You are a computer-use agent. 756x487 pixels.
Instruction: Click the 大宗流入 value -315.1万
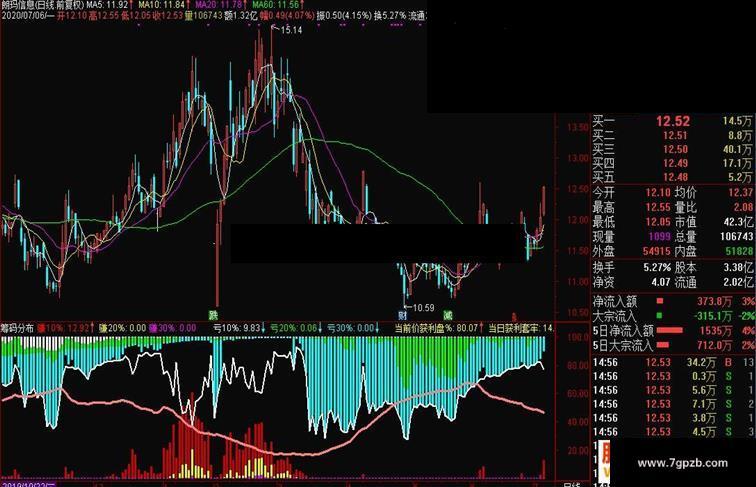point(712,316)
